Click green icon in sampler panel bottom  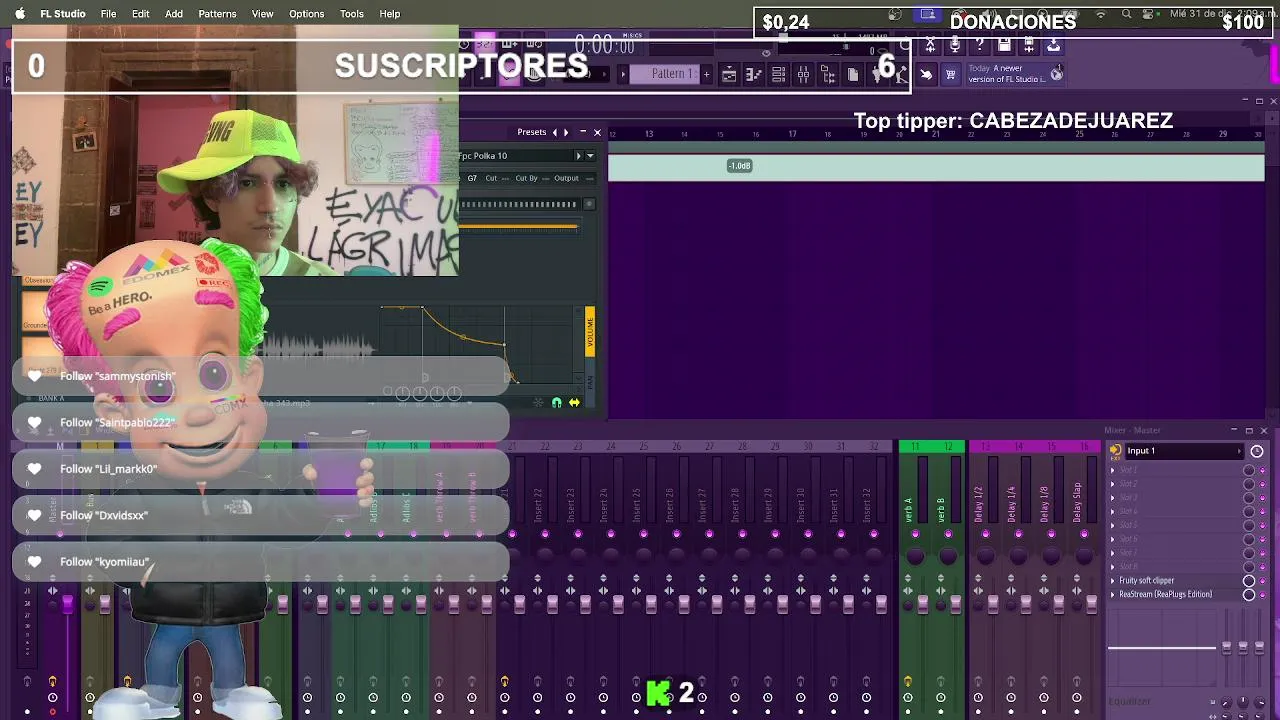click(557, 403)
